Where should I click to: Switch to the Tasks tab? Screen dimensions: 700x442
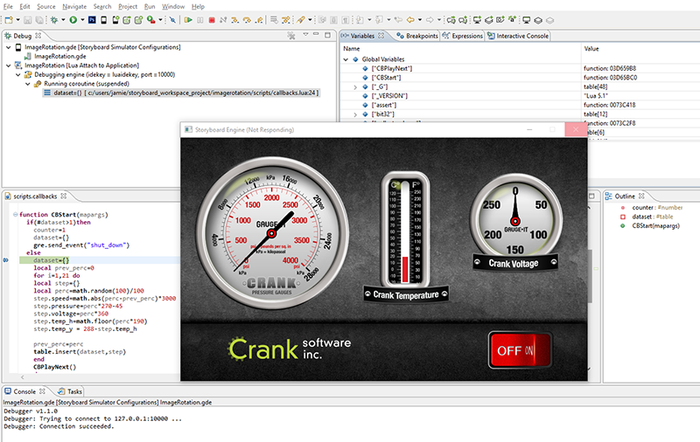tap(71, 392)
